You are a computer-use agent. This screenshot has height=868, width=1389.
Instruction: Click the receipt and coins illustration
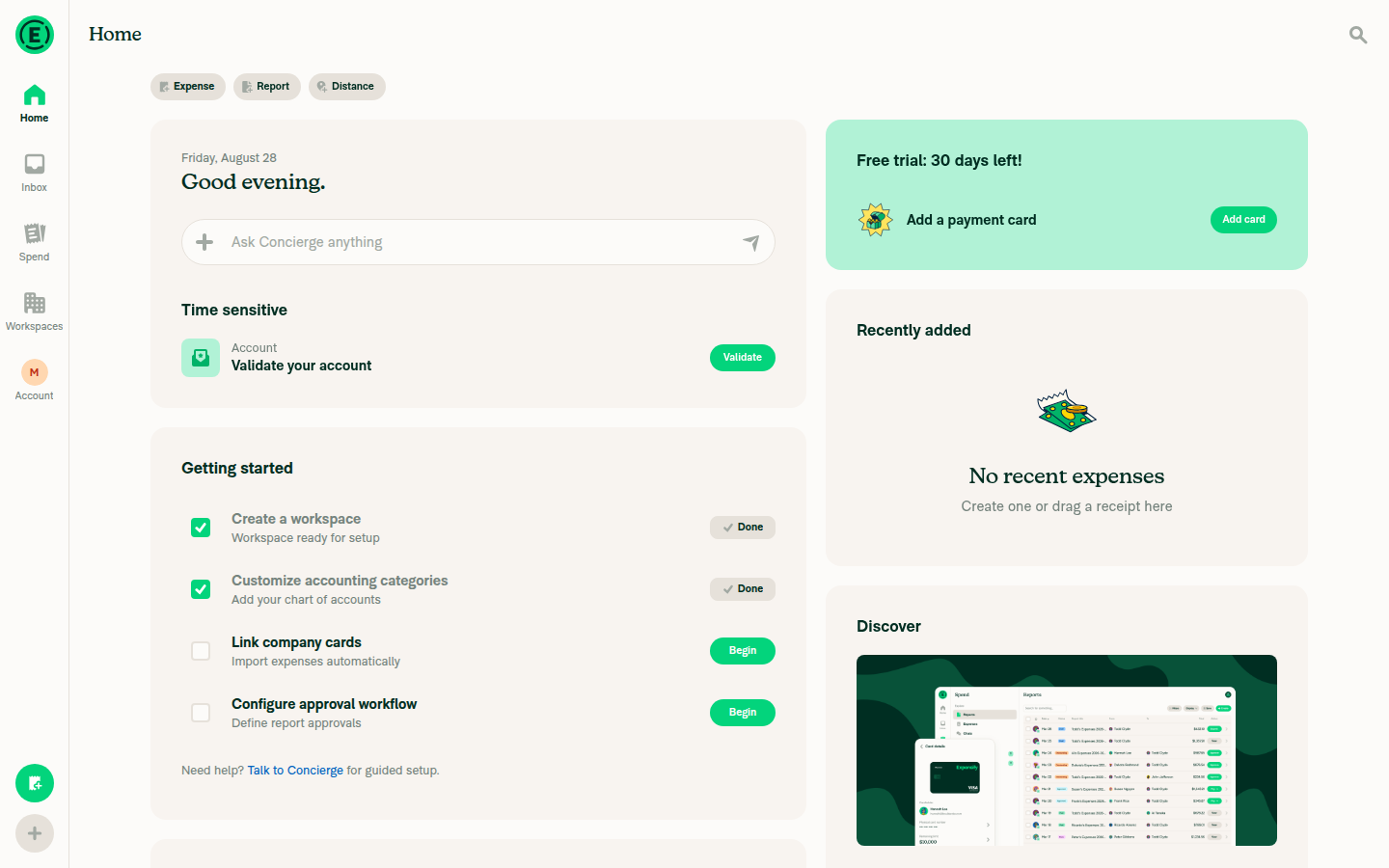[x=1067, y=412]
